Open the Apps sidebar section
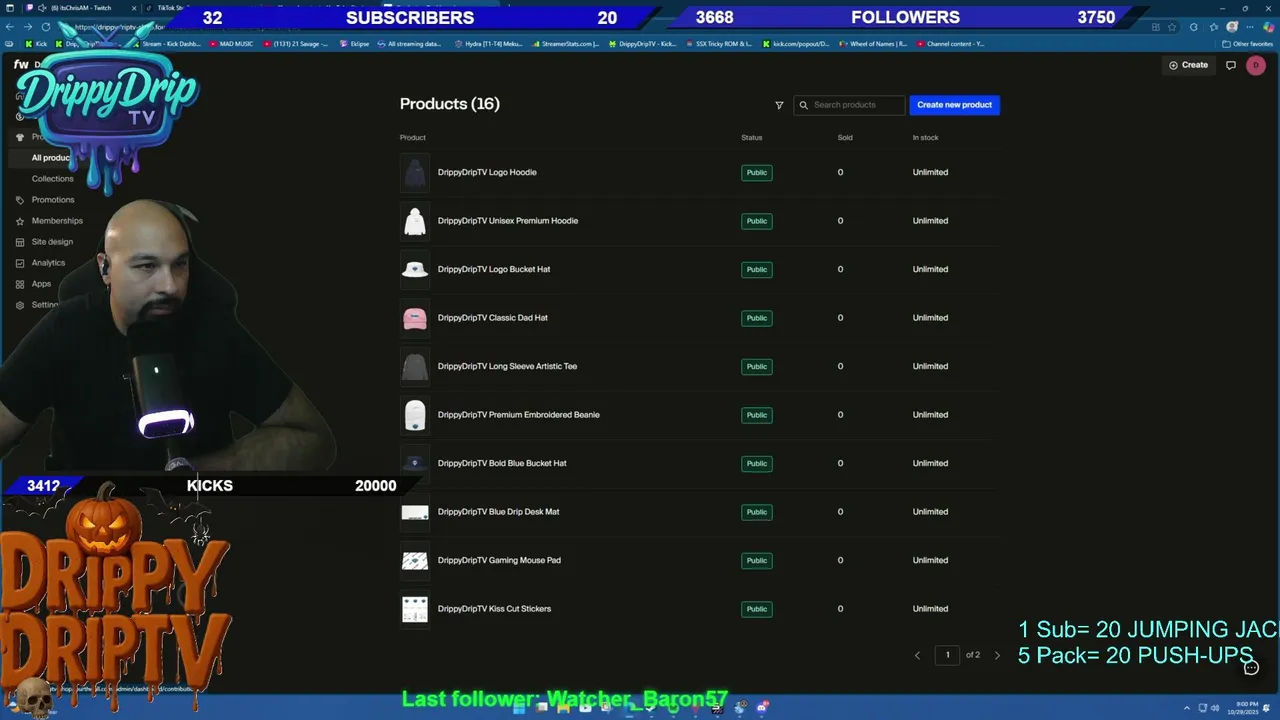 (x=41, y=284)
